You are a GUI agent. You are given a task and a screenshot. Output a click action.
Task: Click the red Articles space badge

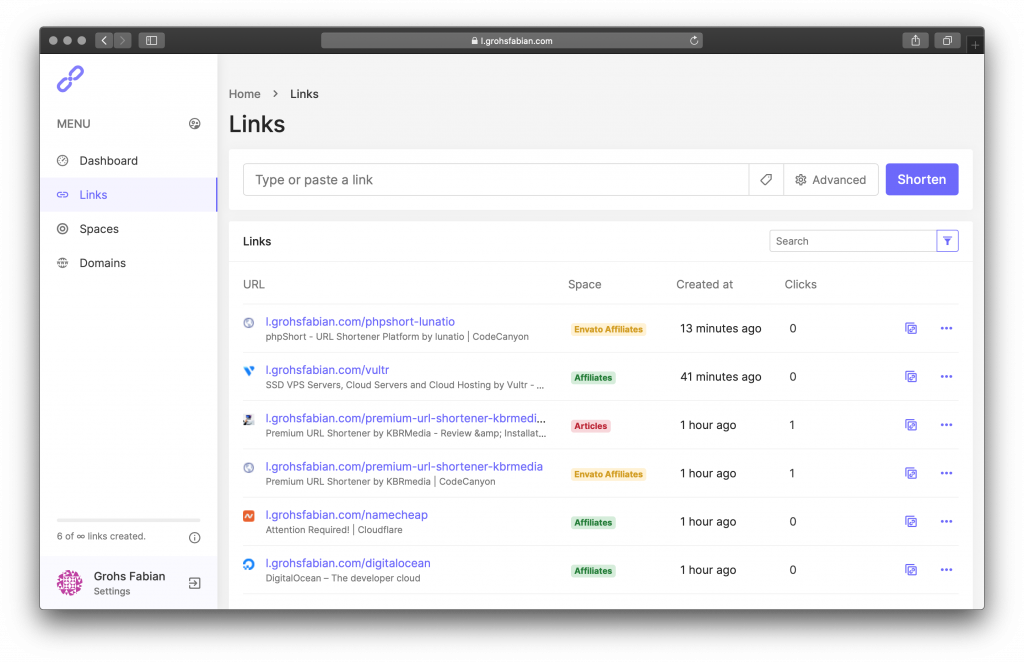pyautogui.click(x=590, y=426)
